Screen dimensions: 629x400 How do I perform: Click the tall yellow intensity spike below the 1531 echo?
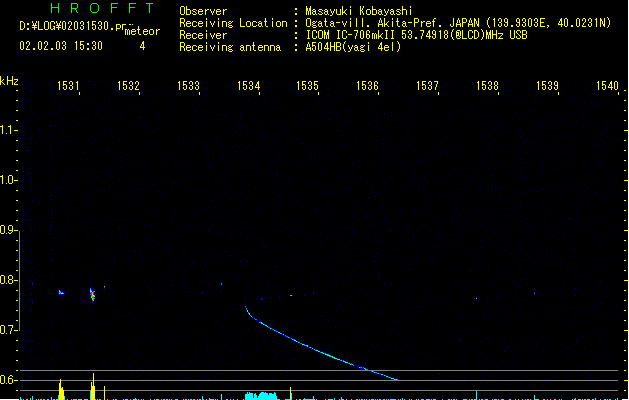(x=61, y=389)
